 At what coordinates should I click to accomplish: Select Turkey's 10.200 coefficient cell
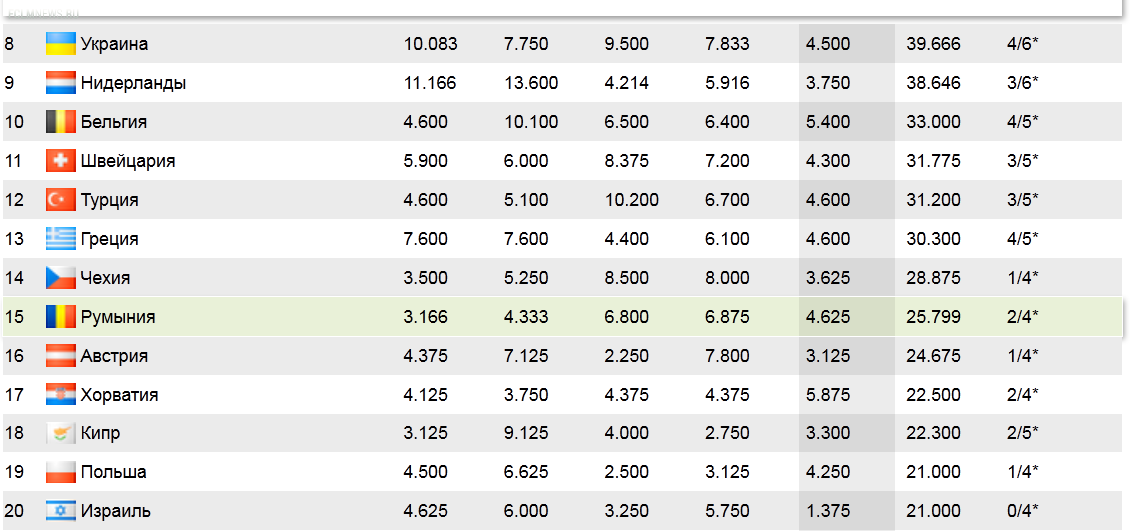(x=632, y=200)
